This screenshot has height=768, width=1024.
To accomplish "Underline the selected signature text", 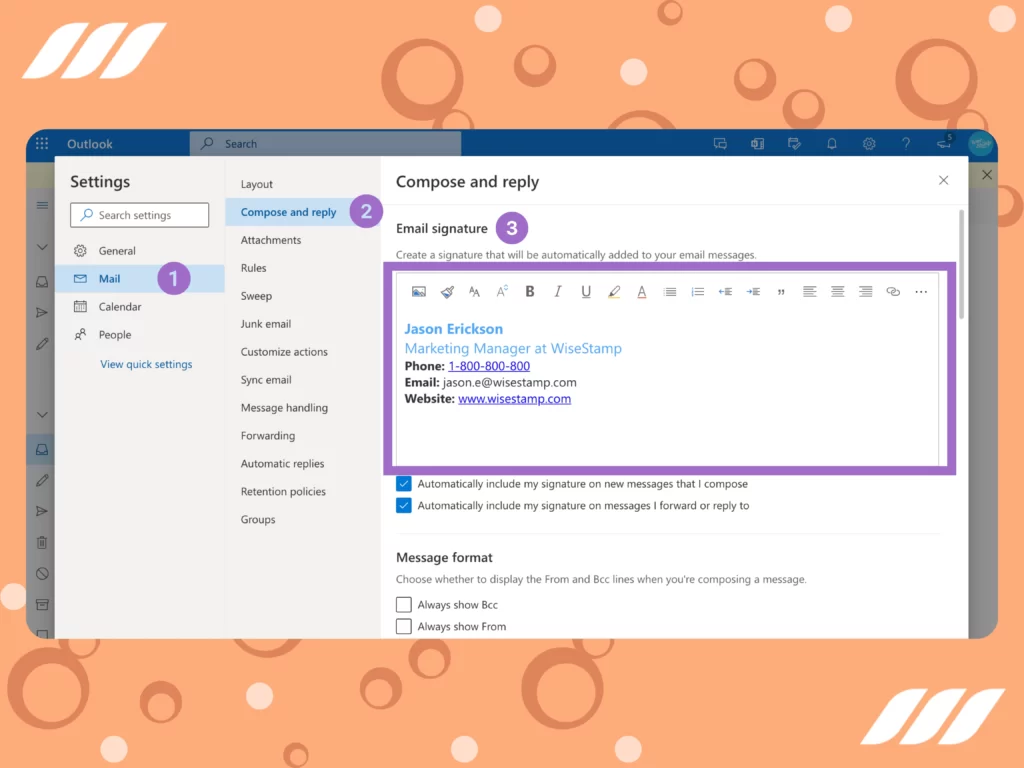I will 586,291.
